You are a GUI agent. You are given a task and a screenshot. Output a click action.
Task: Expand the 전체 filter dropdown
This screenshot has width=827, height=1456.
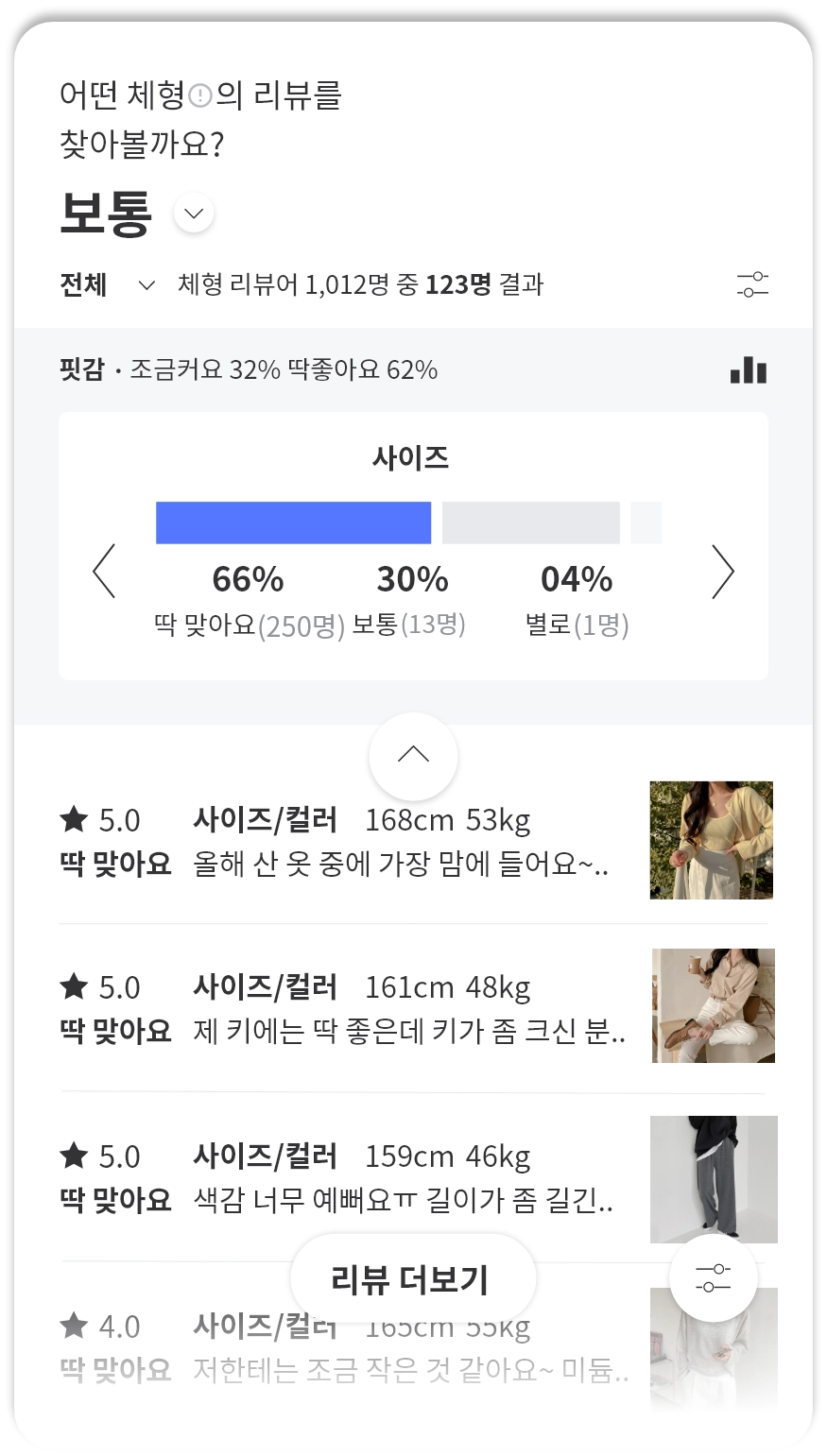click(x=146, y=285)
